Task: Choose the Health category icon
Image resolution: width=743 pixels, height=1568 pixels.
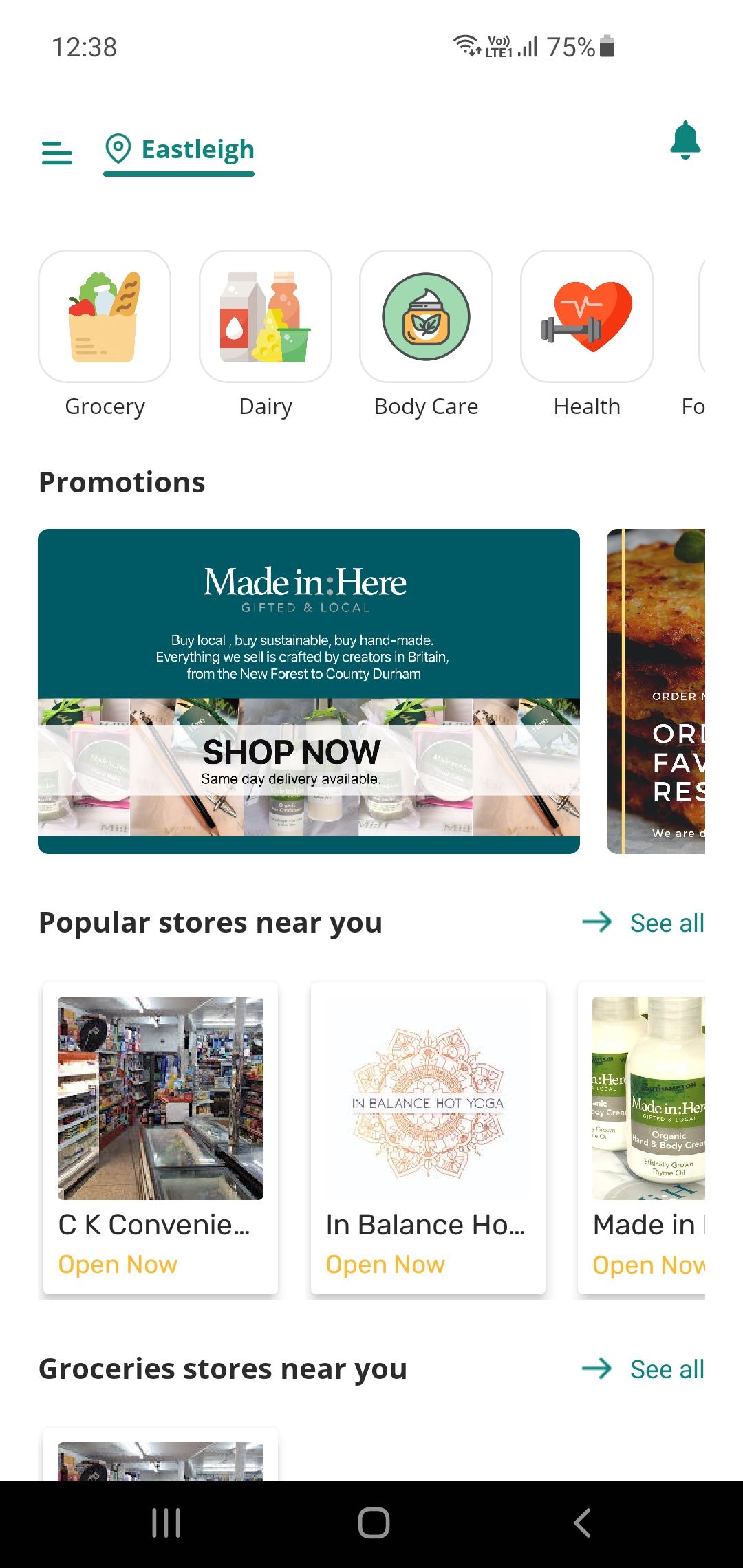Action: 587,316
